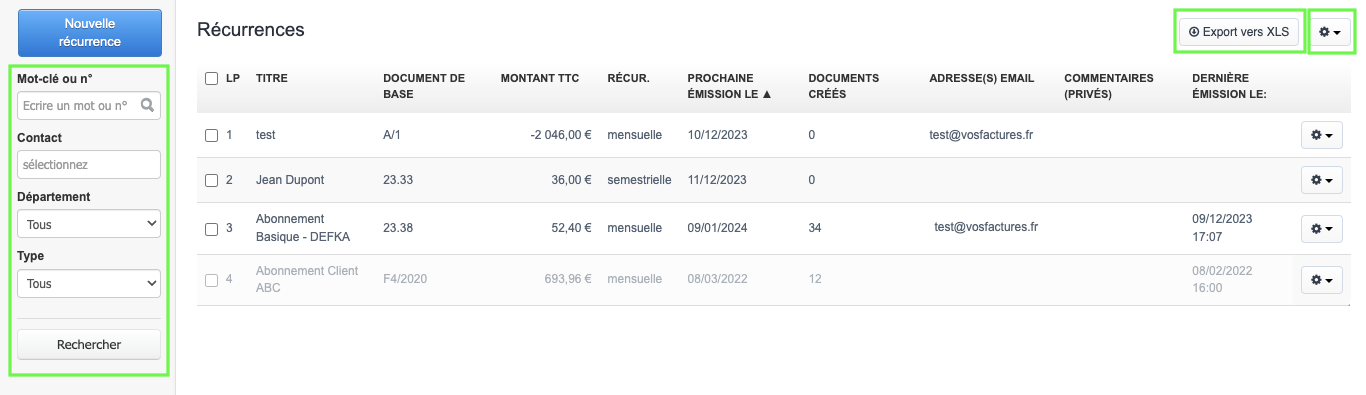Click the amount 693,96 €
Image resolution: width=1366 pixels, height=395 pixels.
coord(567,279)
